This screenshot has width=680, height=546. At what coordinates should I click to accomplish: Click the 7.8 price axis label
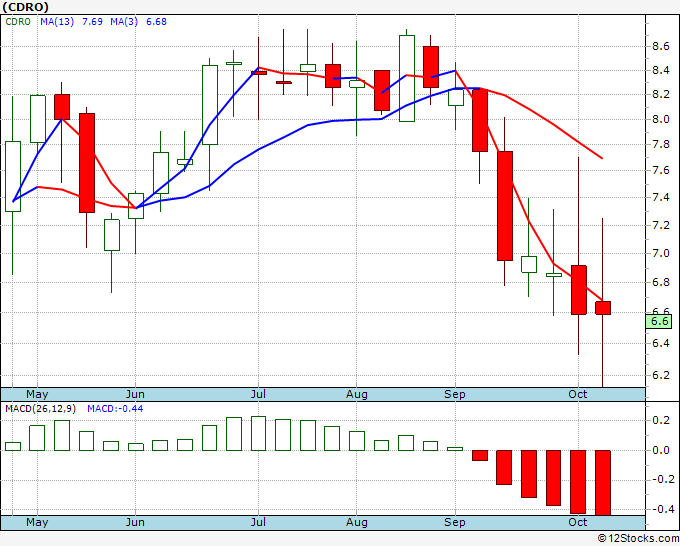660,144
